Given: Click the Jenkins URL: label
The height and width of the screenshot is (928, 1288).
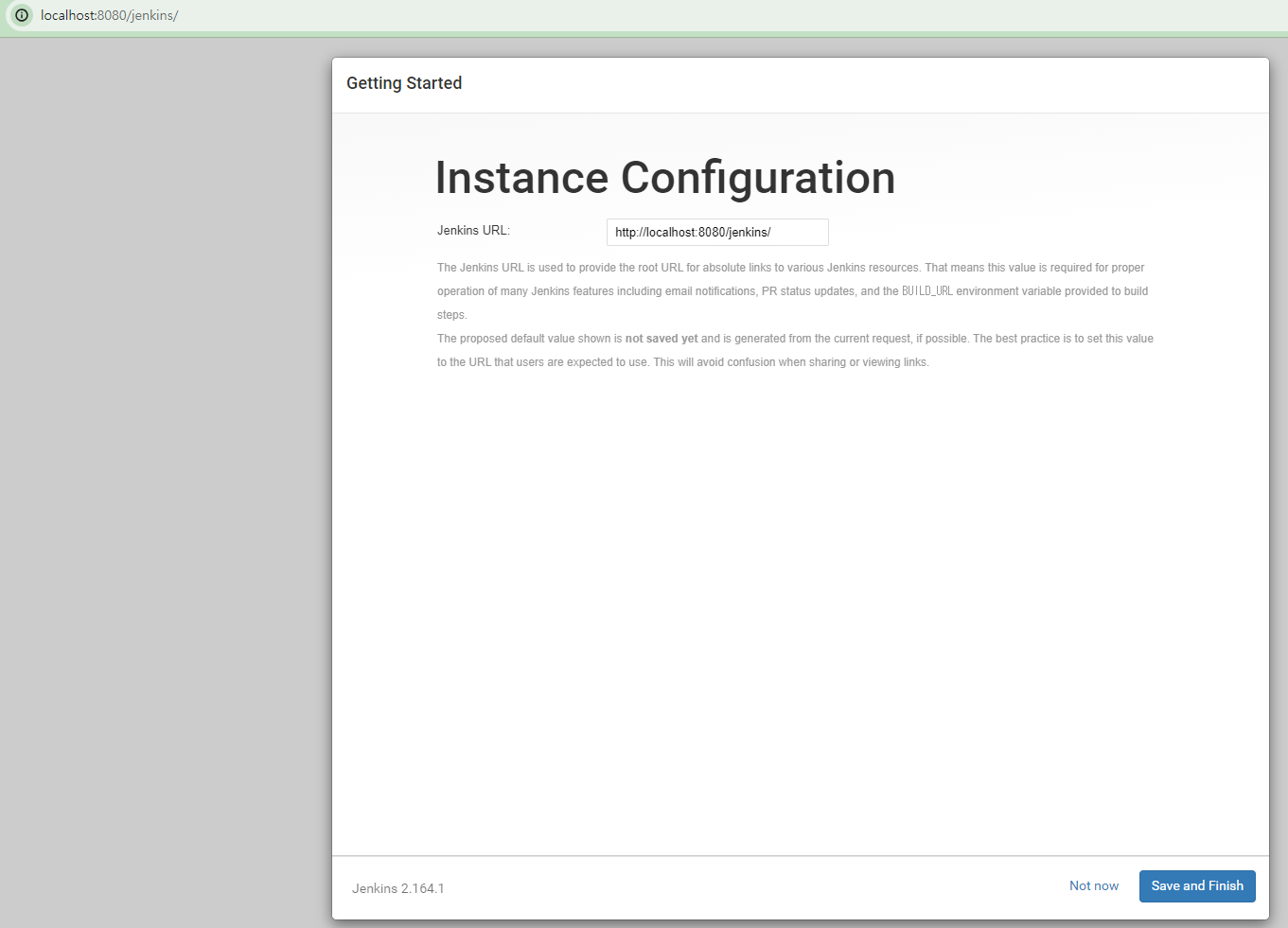Looking at the screenshot, I should (473, 231).
